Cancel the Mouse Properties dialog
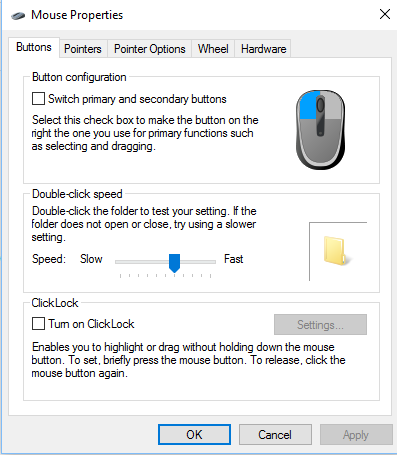397x455 pixels. pos(275,434)
